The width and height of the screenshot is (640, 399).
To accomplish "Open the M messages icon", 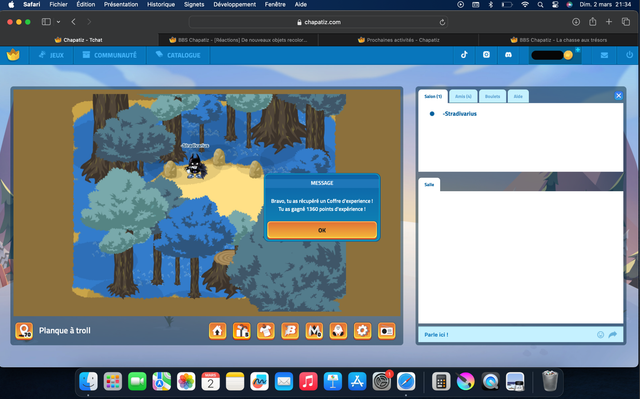I will pos(314,331).
